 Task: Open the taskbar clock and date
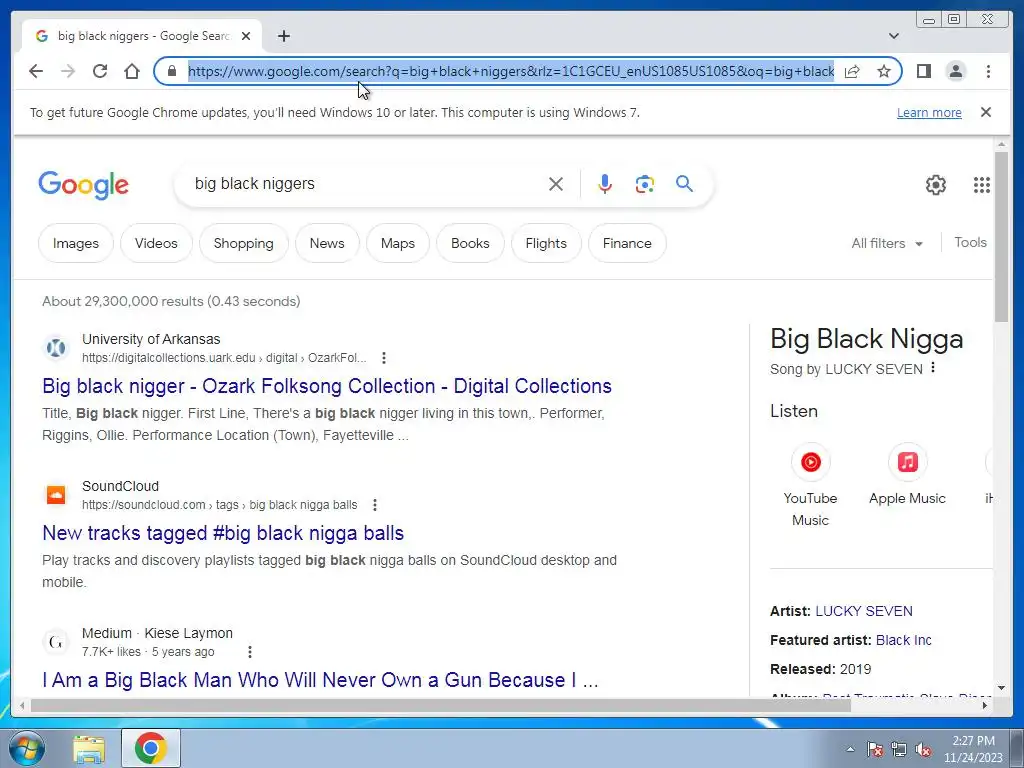(973, 749)
